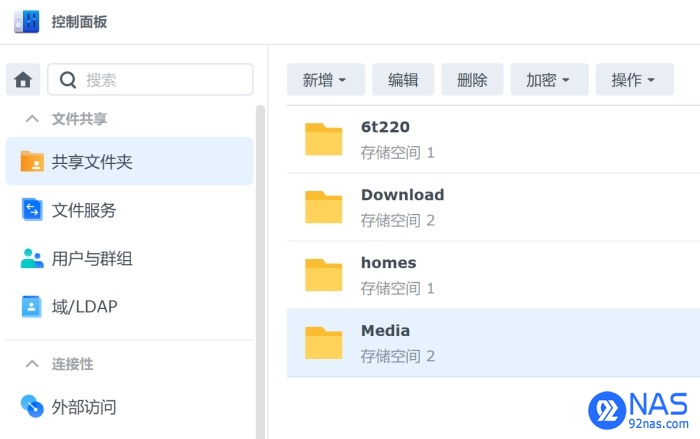Viewport: 700px width, 439px height.
Task: Open the 加密 dropdown menu
Action: [549, 79]
